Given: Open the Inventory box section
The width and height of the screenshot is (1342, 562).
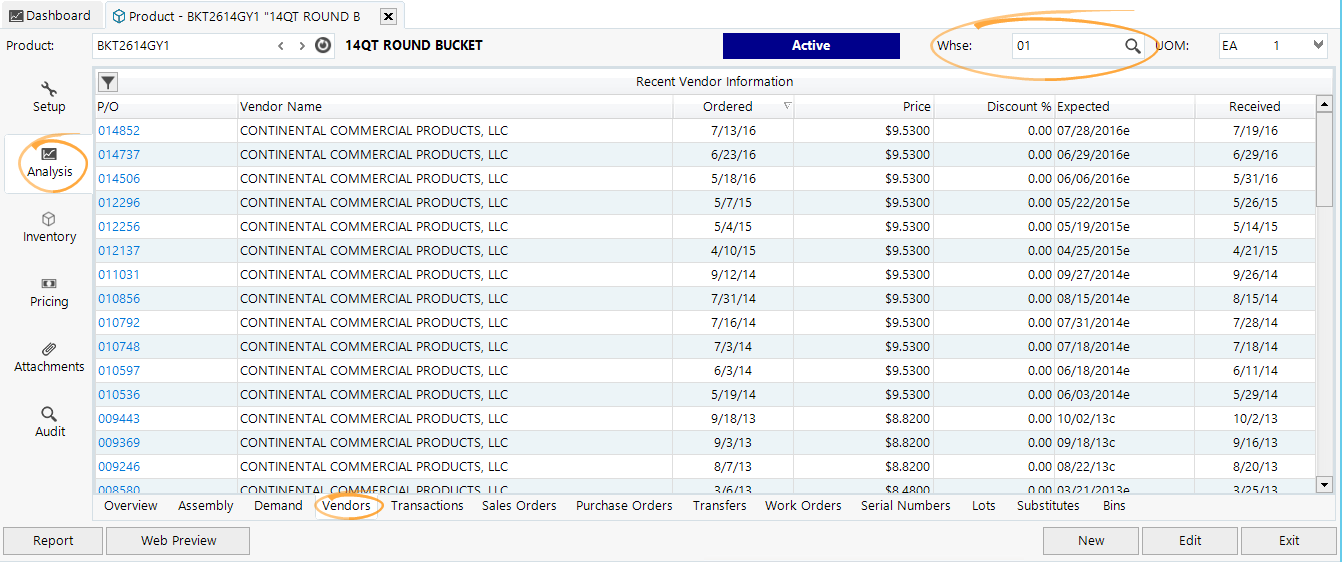Looking at the screenshot, I should tap(49, 228).
